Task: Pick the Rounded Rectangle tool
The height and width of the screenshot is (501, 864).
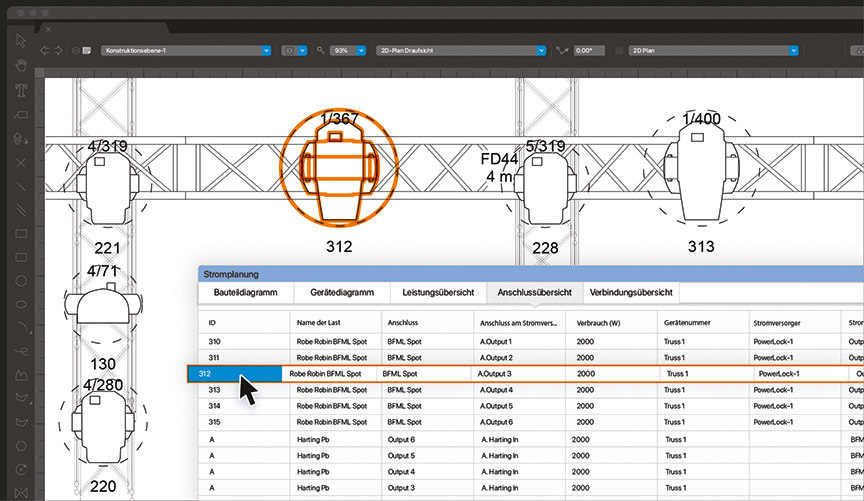Action: (21, 257)
